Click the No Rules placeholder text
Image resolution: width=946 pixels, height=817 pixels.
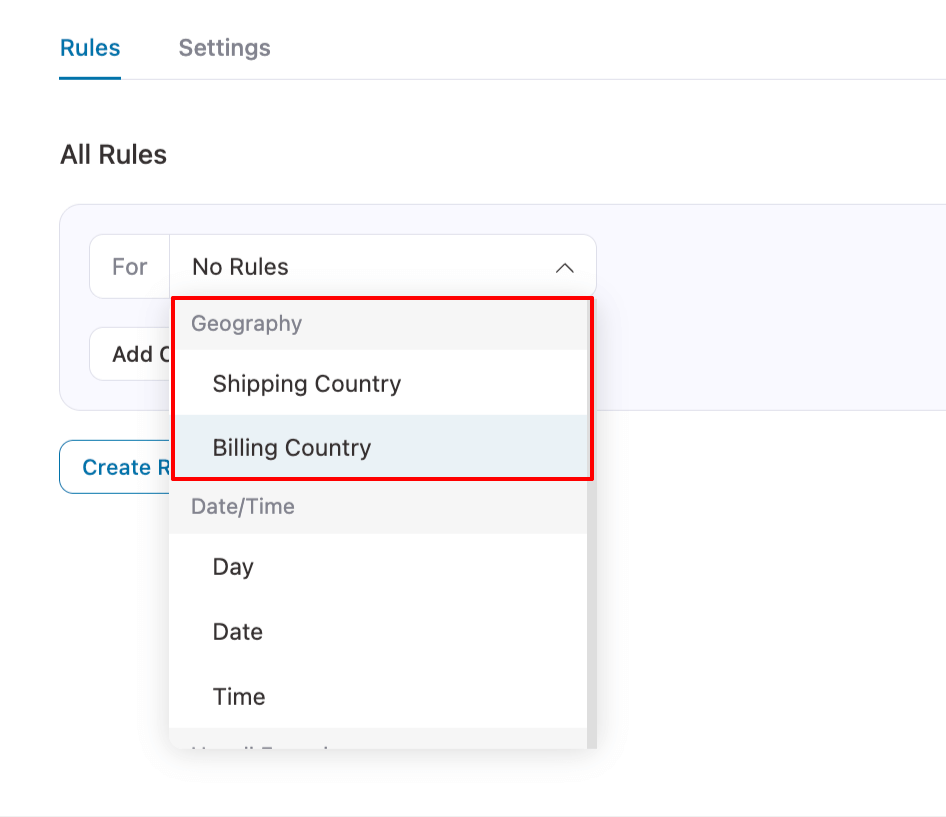pos(240,267)
